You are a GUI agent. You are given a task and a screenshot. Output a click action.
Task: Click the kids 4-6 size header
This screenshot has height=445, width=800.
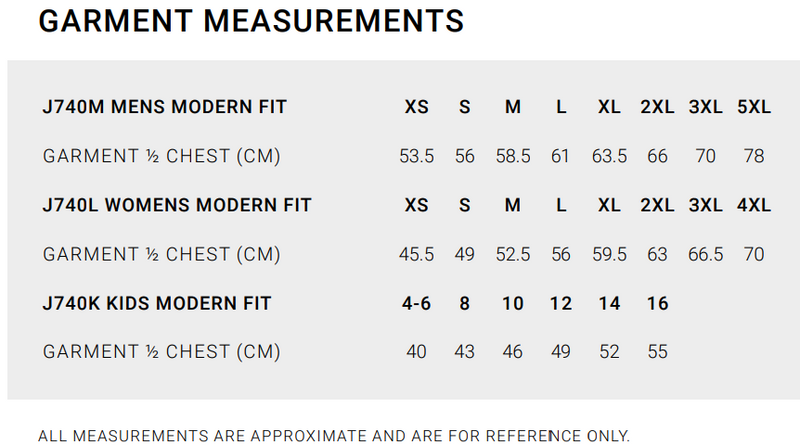click(x=416, y=303)
